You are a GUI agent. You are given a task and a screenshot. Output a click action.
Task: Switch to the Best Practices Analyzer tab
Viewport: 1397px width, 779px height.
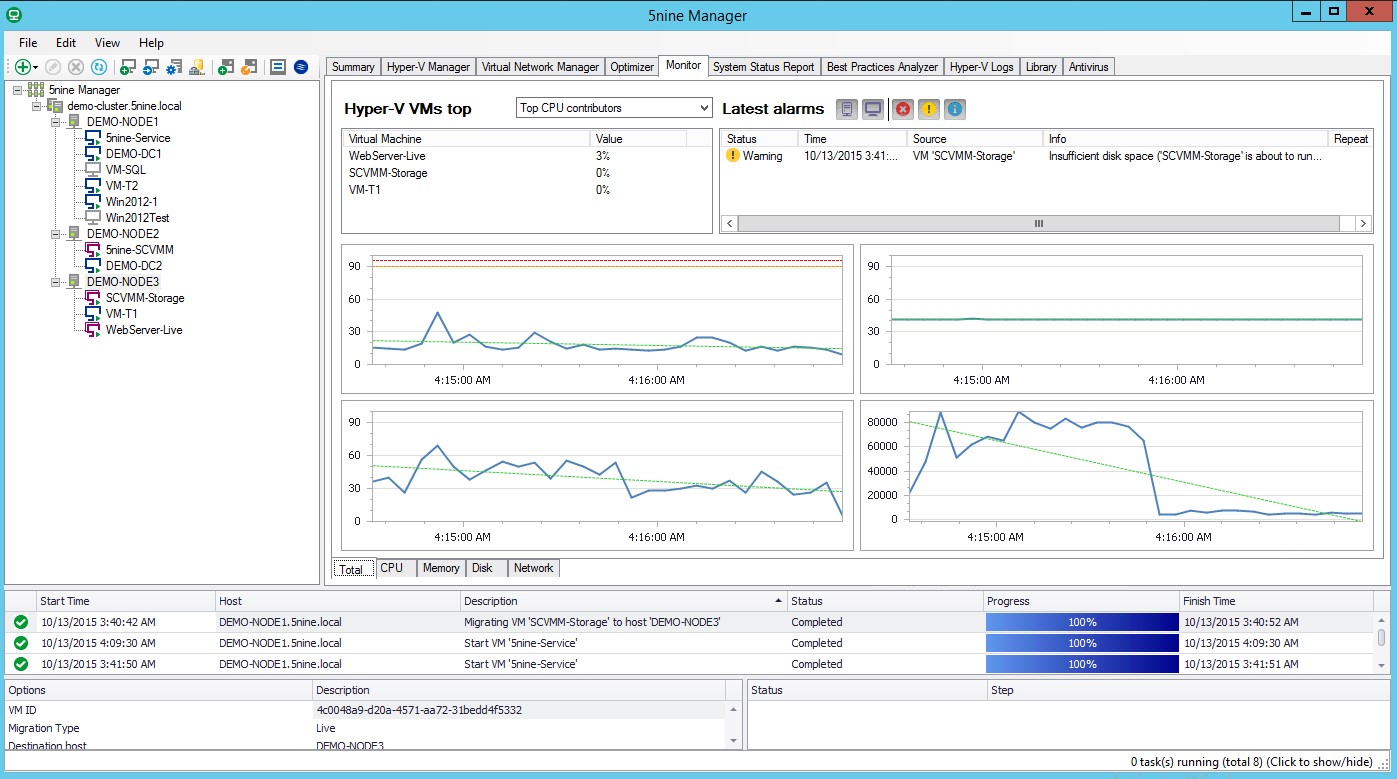pos(881,66)
